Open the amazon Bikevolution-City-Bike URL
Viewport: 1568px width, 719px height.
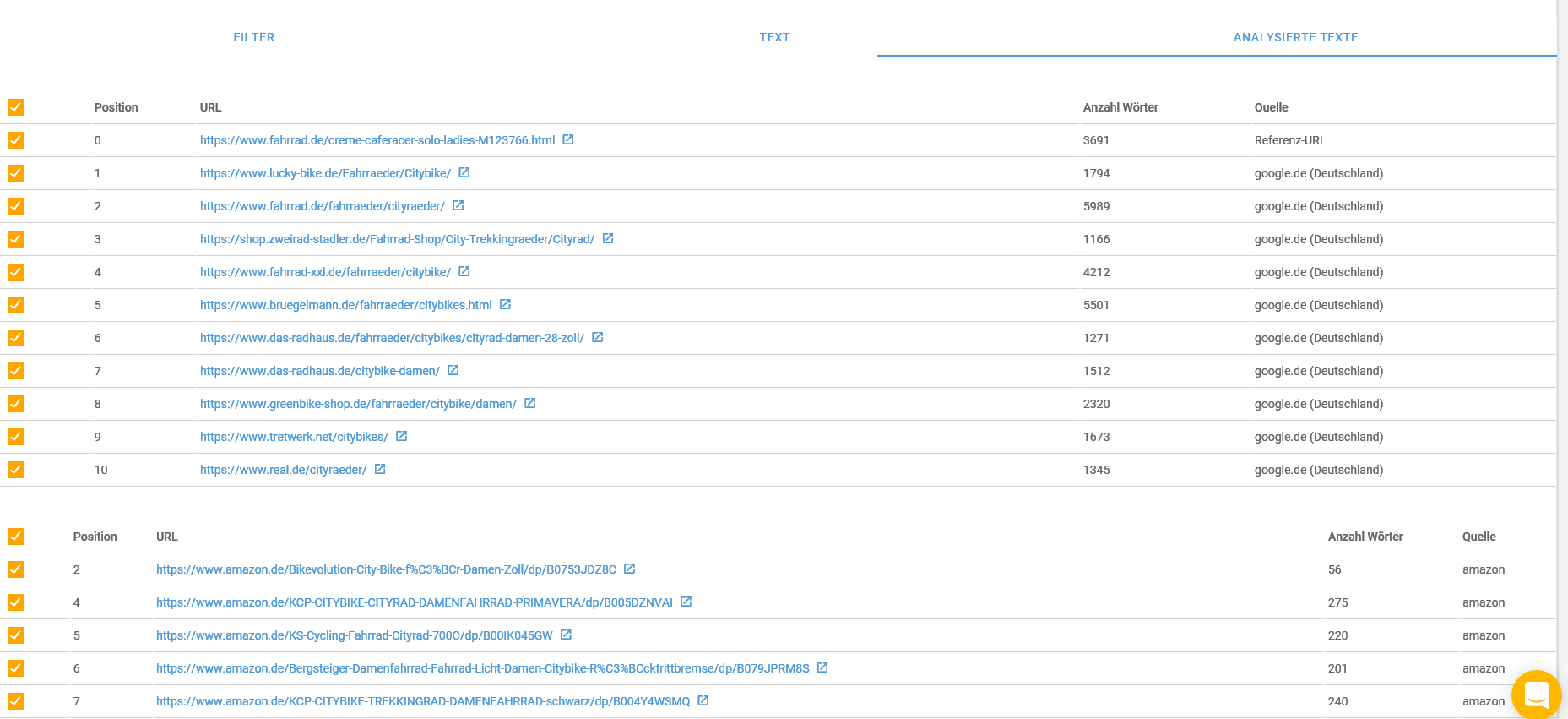tap(386, 569)
